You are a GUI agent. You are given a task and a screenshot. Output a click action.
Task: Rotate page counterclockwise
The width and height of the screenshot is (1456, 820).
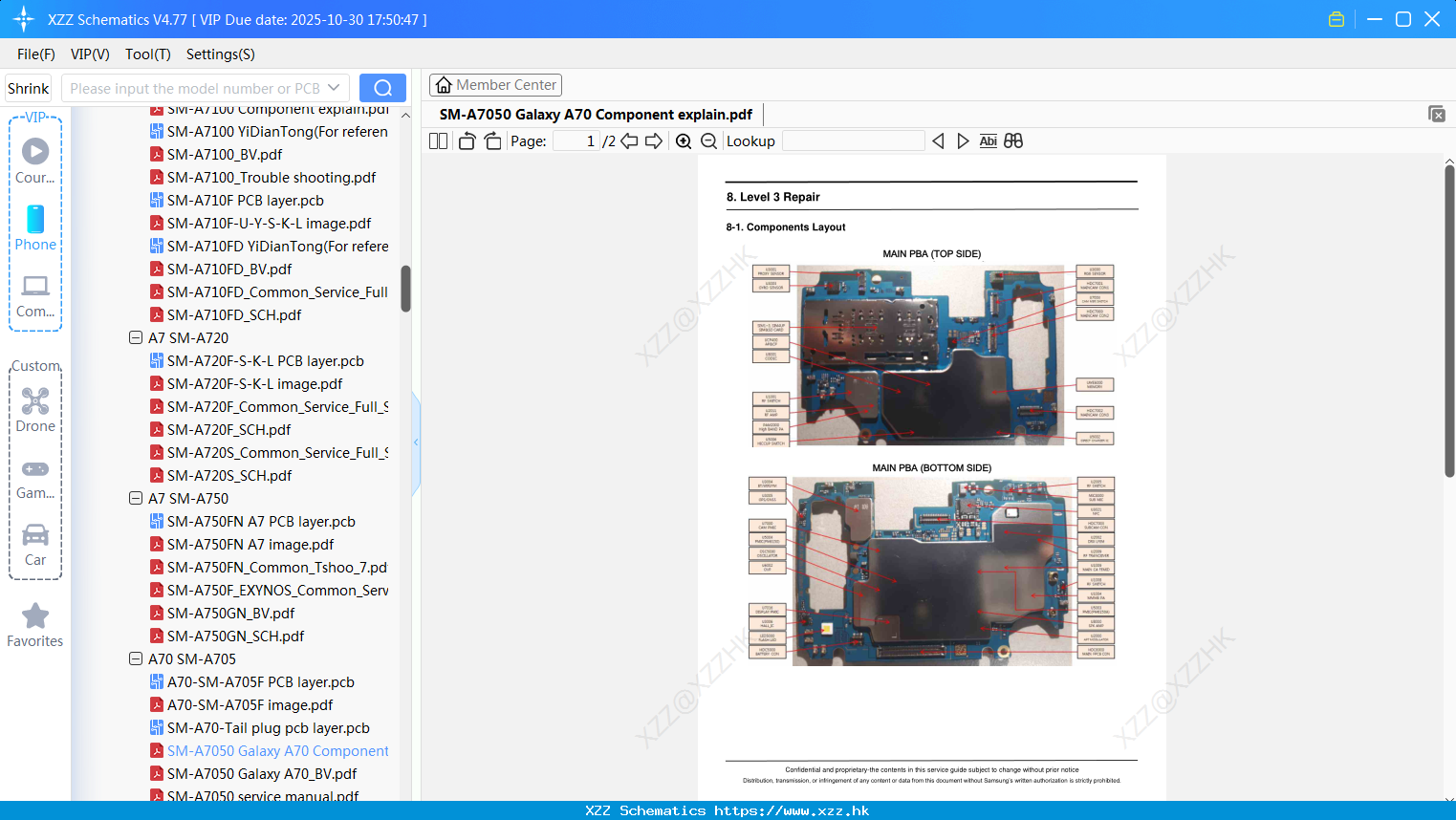[x=467, y=140]
